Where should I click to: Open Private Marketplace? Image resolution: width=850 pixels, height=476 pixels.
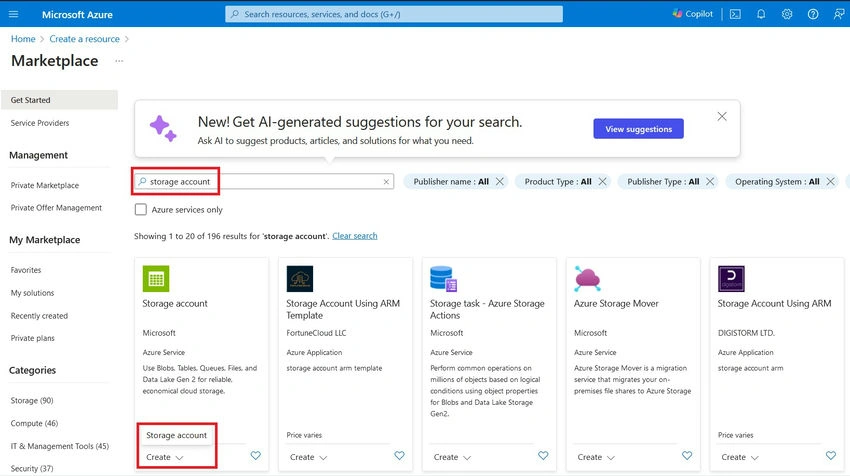[x=45, y=185]
